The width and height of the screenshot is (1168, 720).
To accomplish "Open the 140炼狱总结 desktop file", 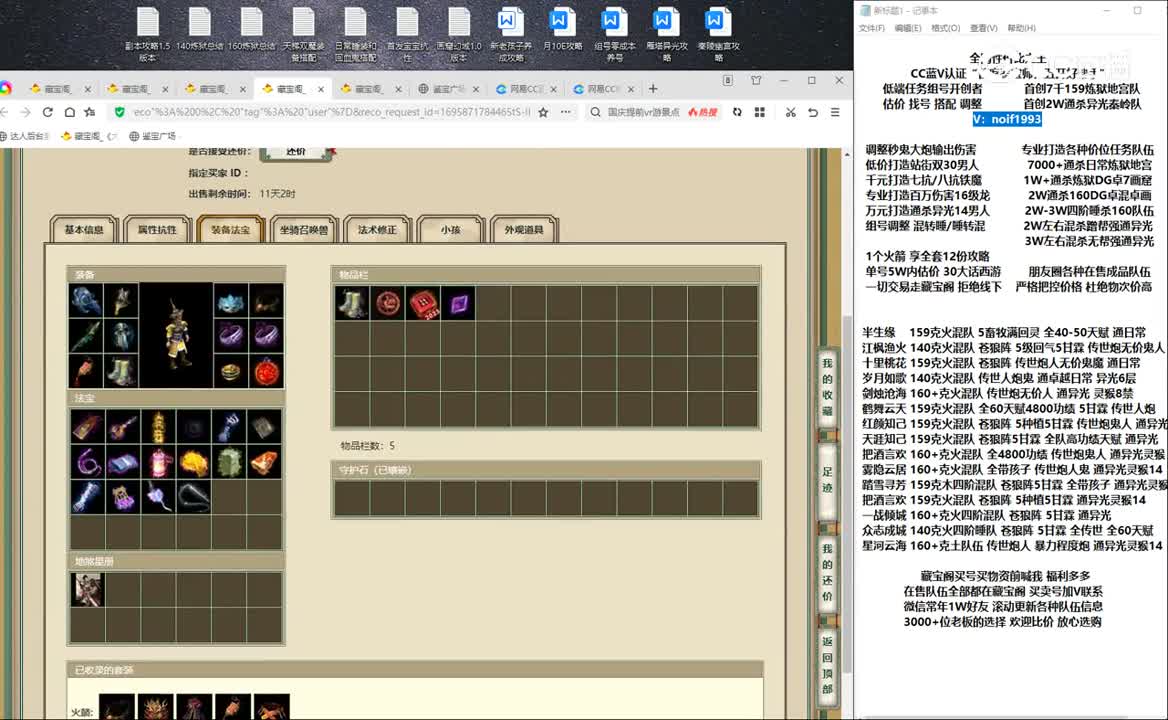I will pos(200,30).
